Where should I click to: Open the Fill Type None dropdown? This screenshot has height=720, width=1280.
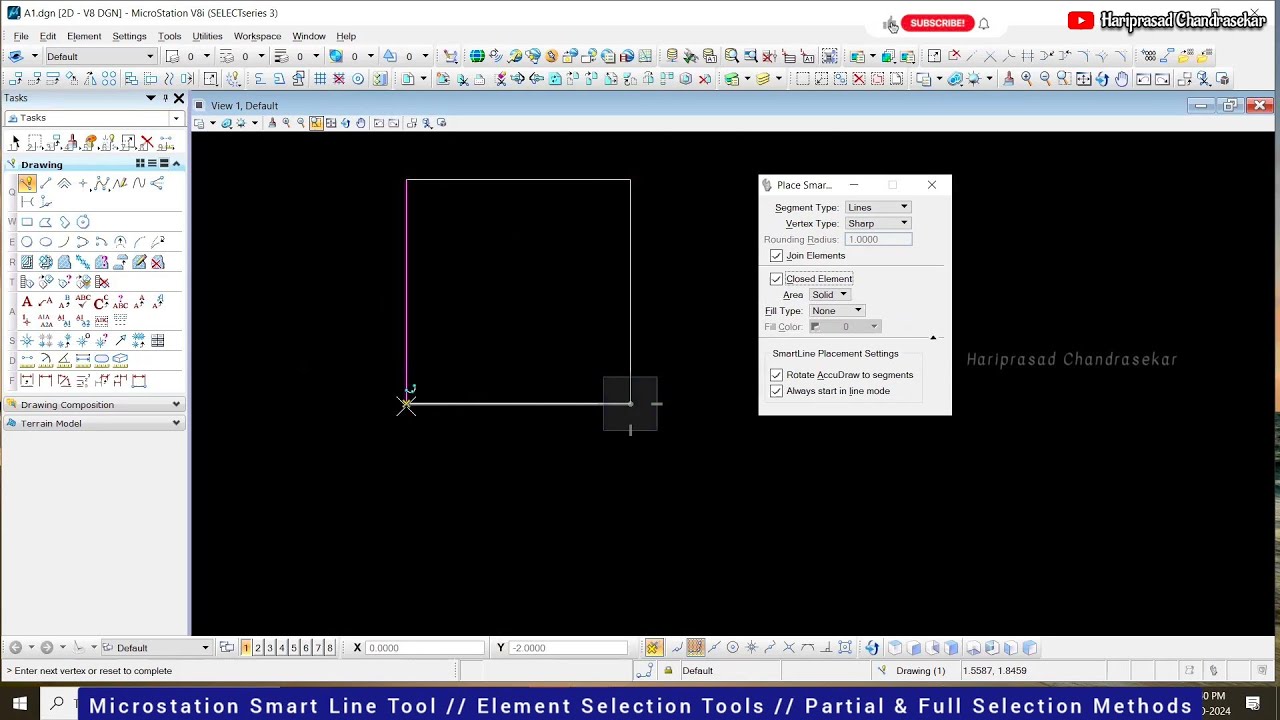(x=837, y=311)
